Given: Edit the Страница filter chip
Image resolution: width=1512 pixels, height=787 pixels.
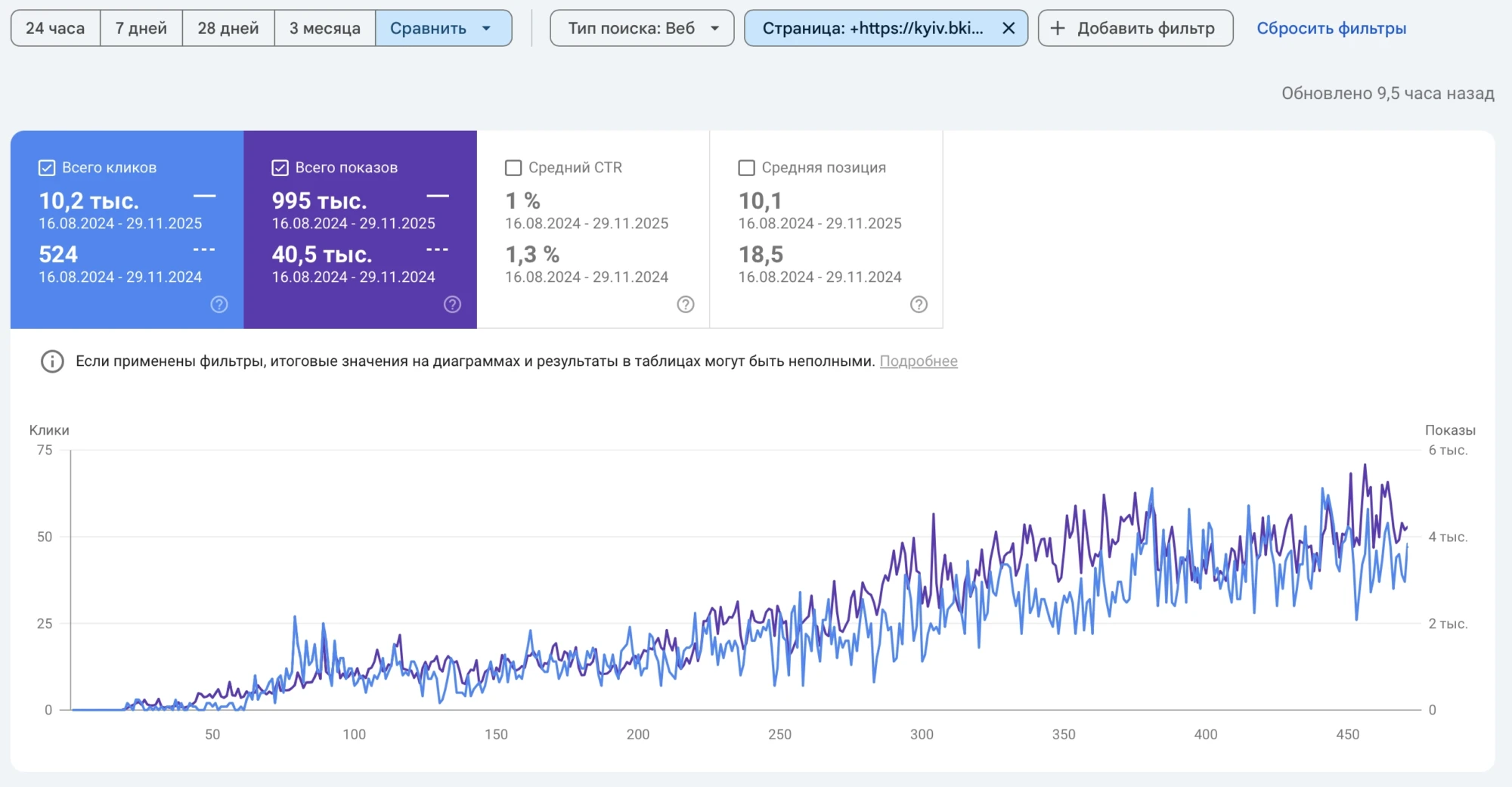Looking at the screenshot, I should [872, 29].
